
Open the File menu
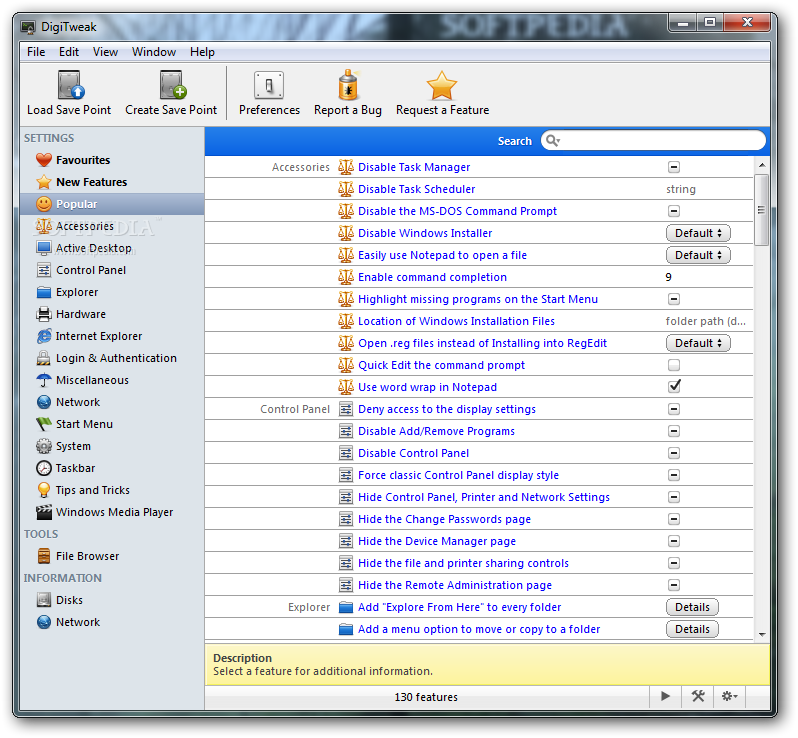(36, 52)
